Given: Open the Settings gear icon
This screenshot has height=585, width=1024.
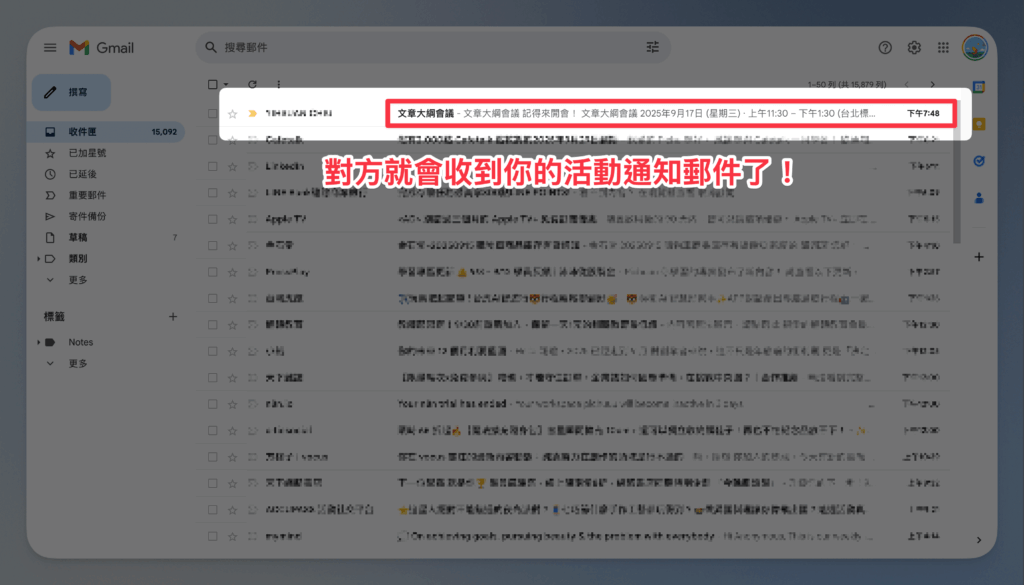Looking at the screenshot, I should [x=914, y=48].
